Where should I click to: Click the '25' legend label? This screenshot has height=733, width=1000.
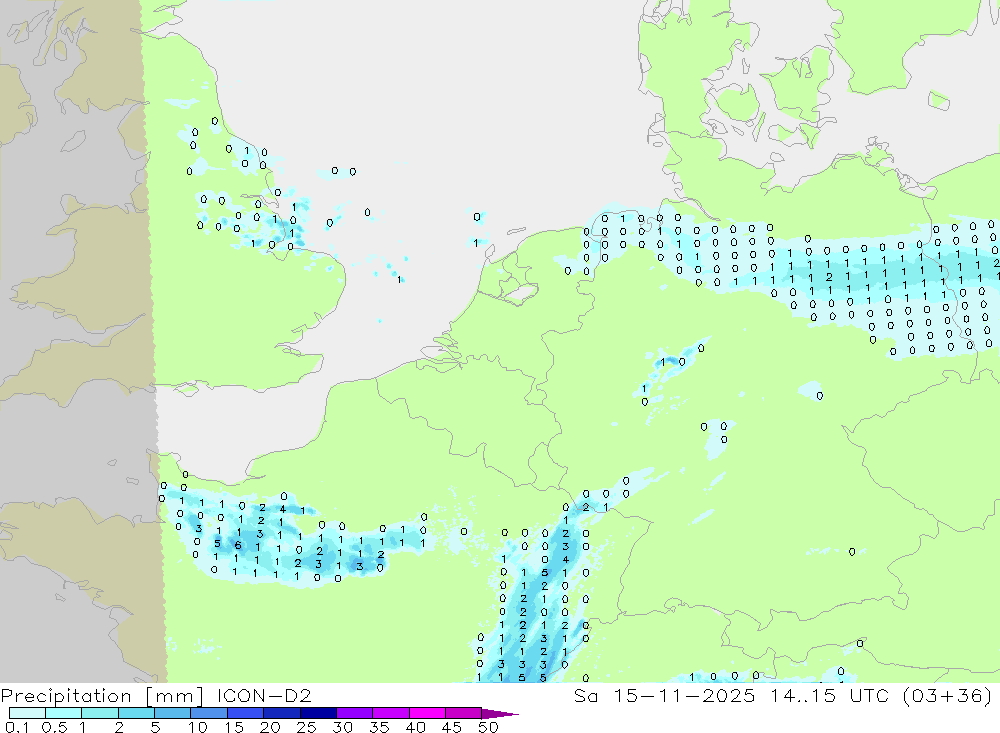(x=307, y=727)
